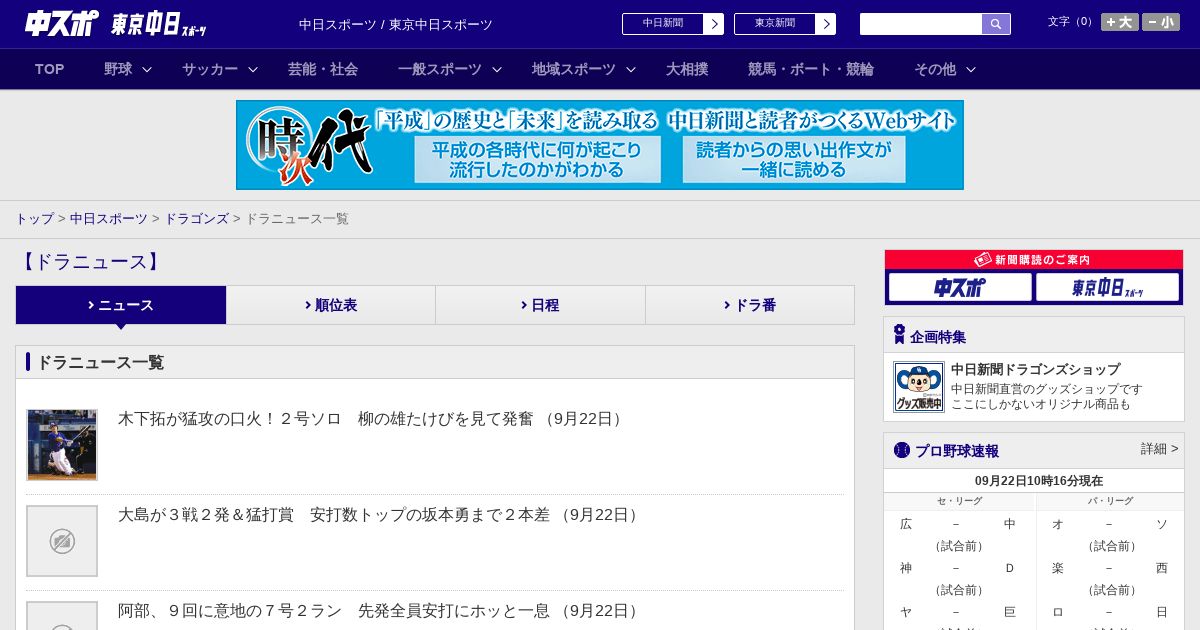Viewport: 1200px width, 630px height.
Task: Open 詳細 > link in プロ野球速報
Action: click(1159, 449)
